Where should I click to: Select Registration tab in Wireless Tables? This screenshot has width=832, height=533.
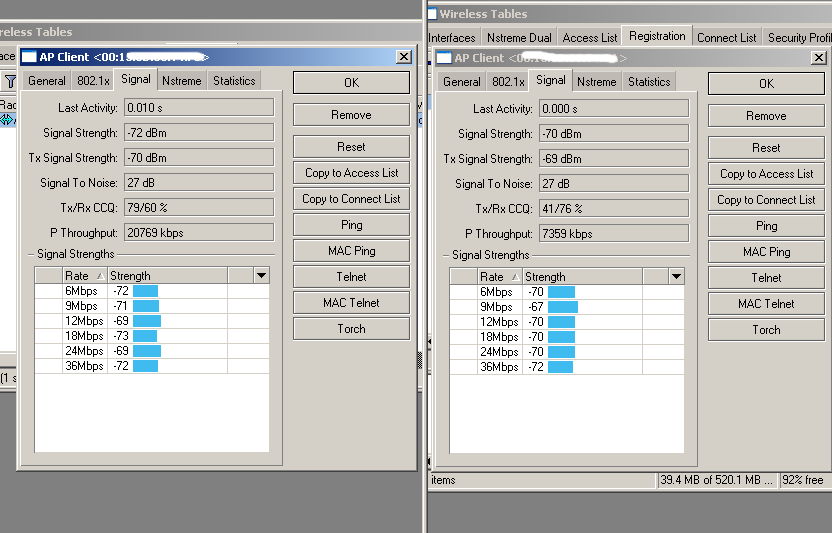(657, 36)
